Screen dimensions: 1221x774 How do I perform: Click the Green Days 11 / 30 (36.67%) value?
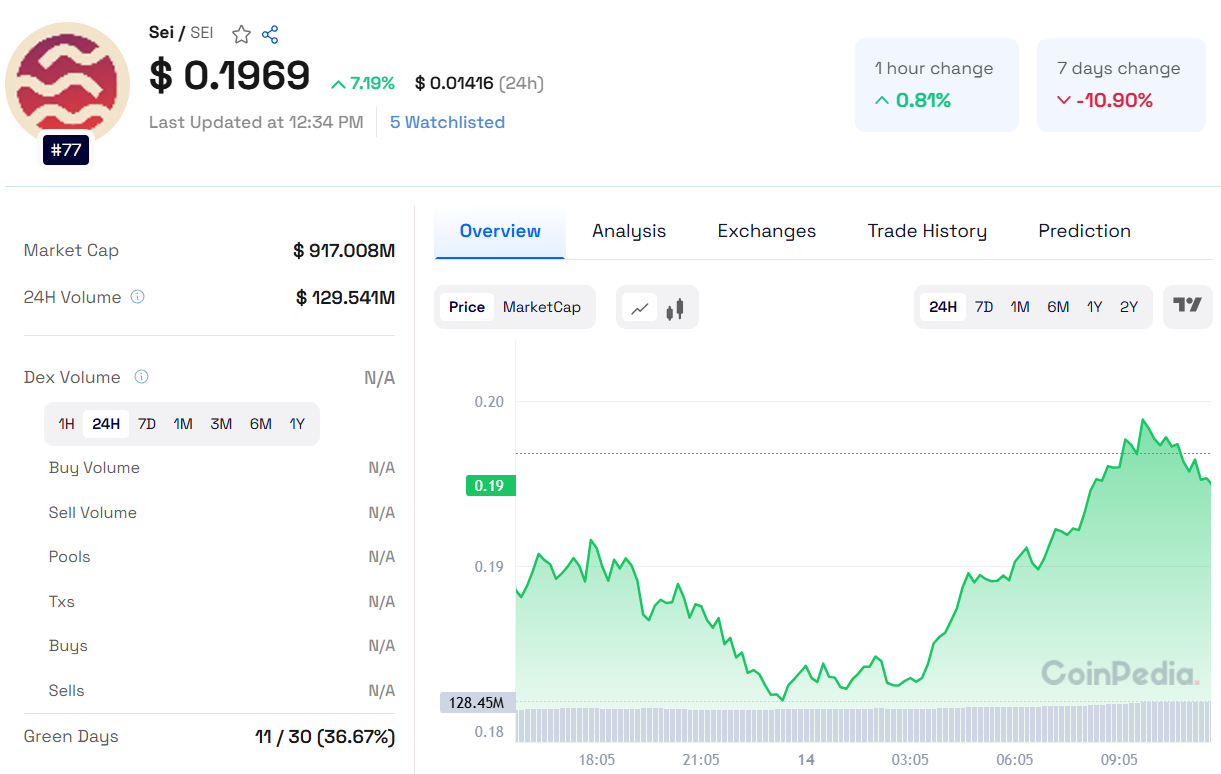[325, 737]
